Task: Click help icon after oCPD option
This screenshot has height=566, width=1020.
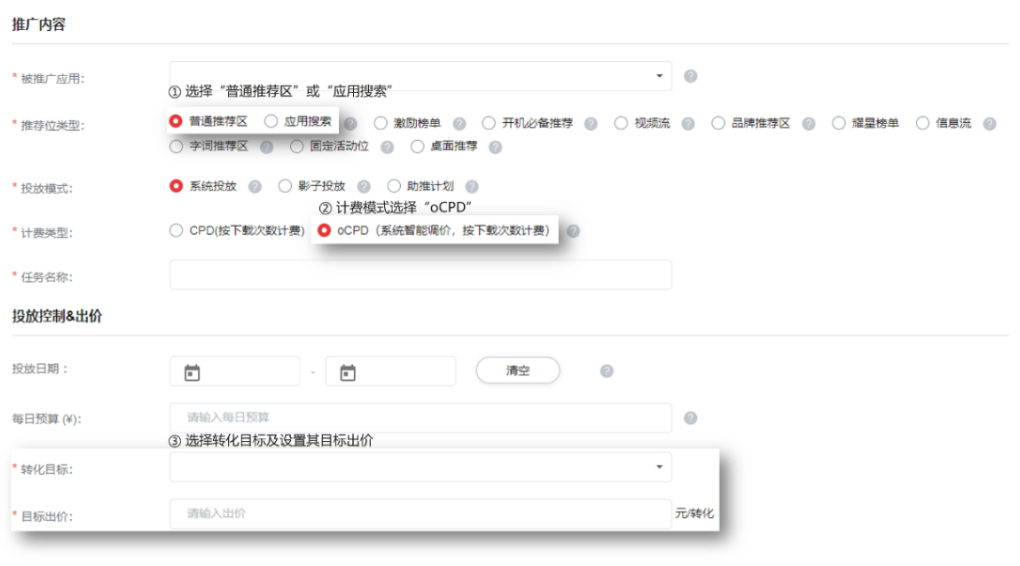Action: click(572, 231)
